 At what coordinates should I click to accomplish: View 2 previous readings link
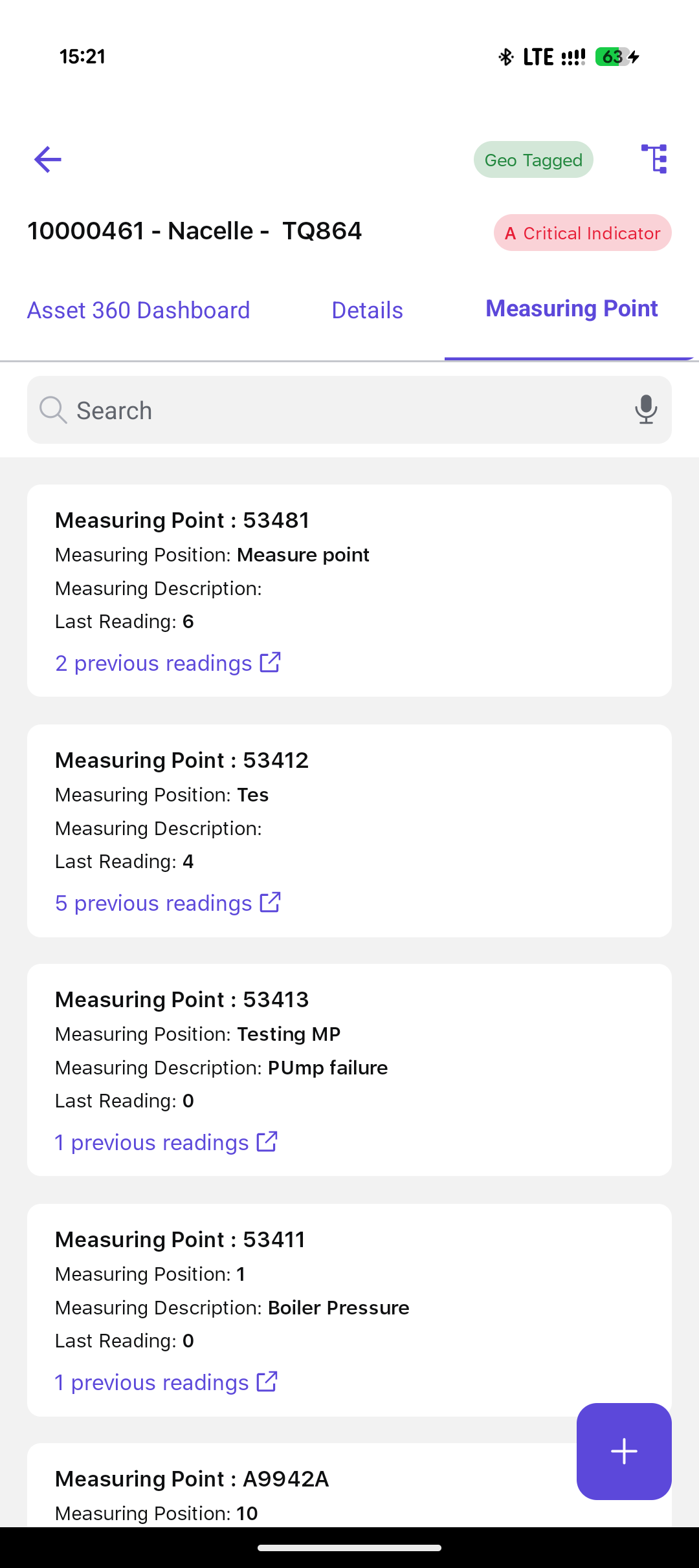153,664
